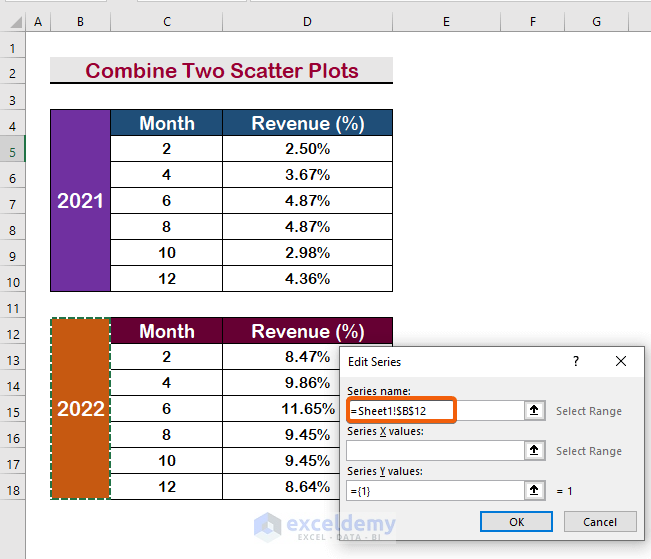
Task: Click the 2021 Revenue (%) header cell
Action: (x=307, y=123)
